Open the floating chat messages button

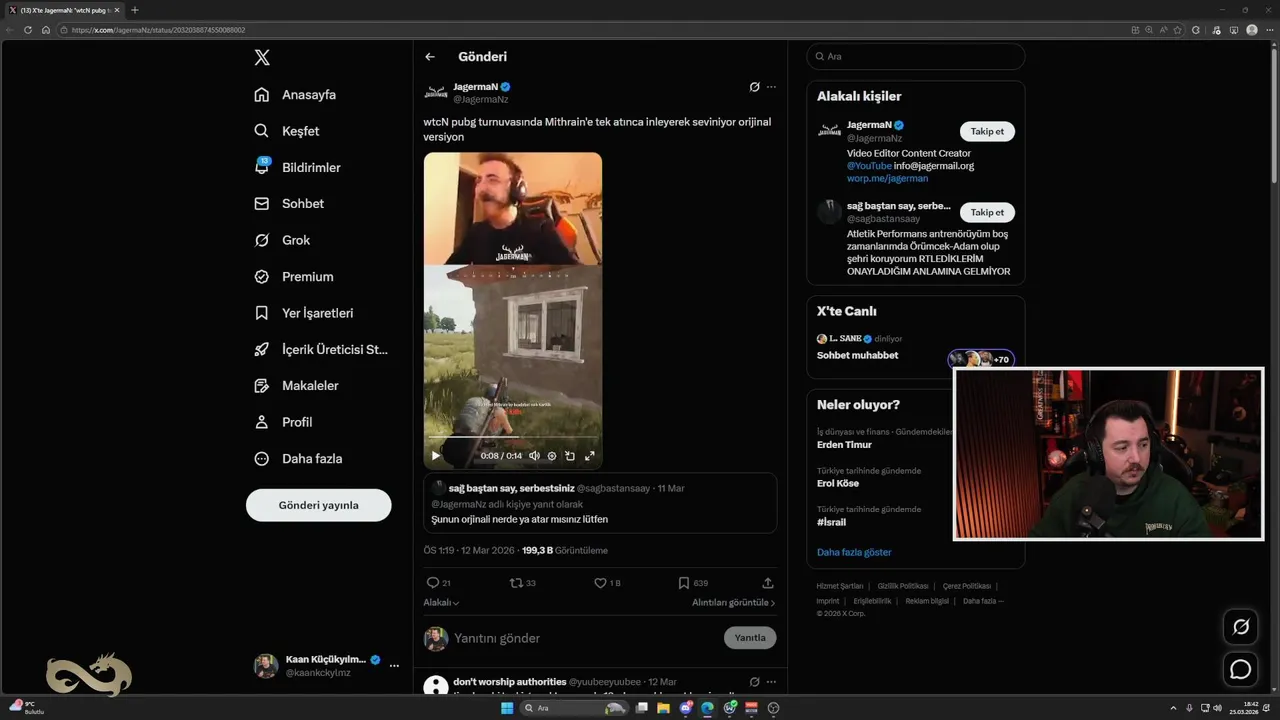pyautogui.click(x=1241, y=669)
